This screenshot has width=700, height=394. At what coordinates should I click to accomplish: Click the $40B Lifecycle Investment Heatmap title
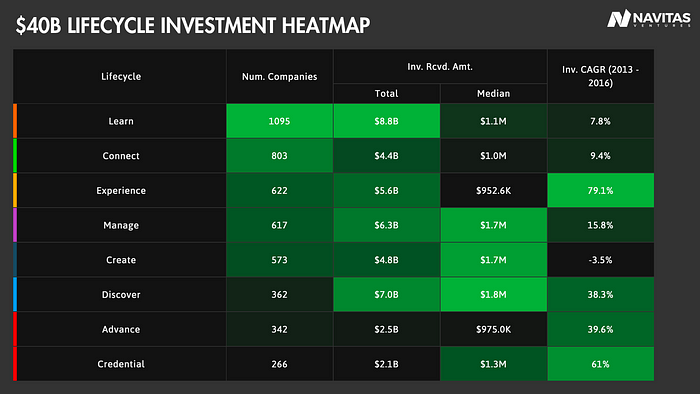click(193, 25)
